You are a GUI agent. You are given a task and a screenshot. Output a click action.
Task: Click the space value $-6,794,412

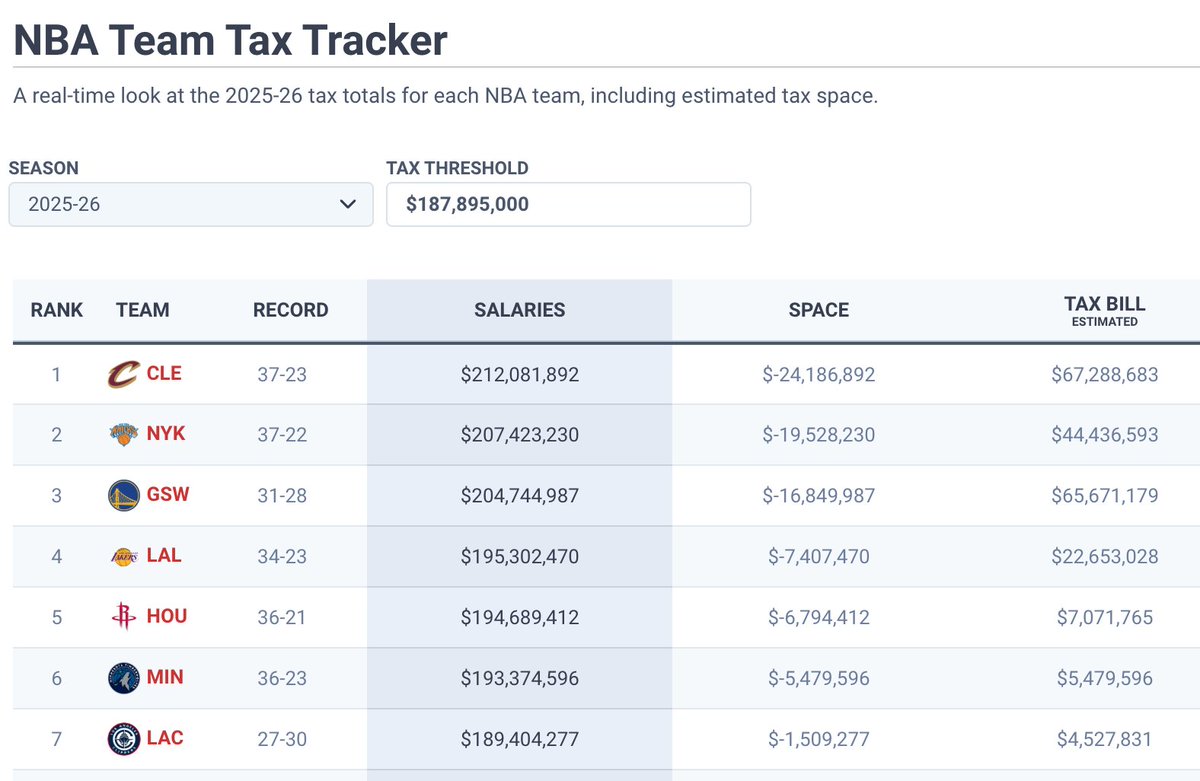coord(819,618)
